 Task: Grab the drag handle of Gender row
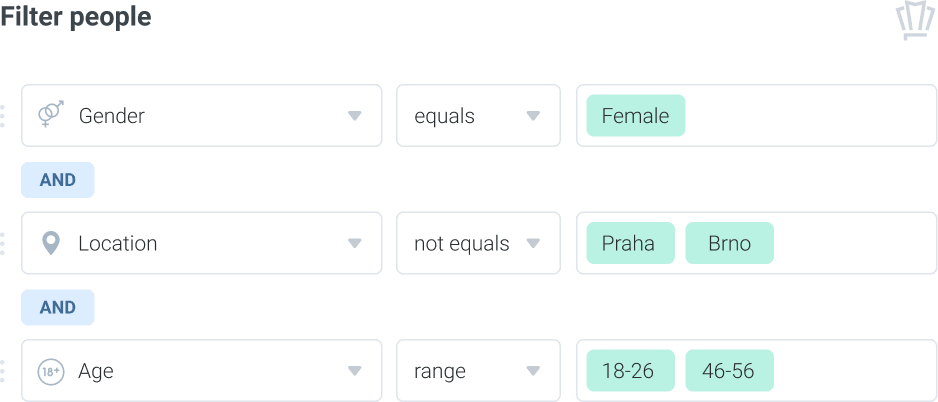(x=2, y=115)
